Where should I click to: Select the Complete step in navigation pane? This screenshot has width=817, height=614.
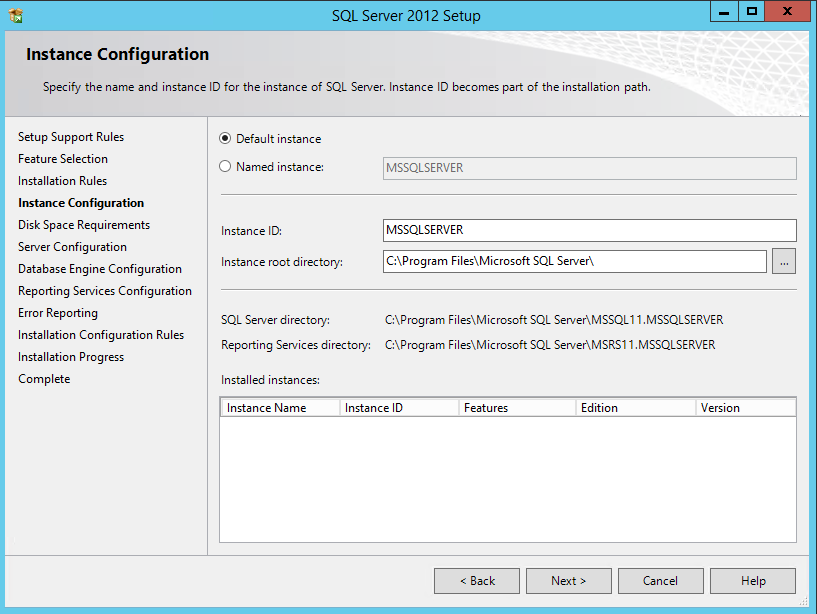pos(44,378)
